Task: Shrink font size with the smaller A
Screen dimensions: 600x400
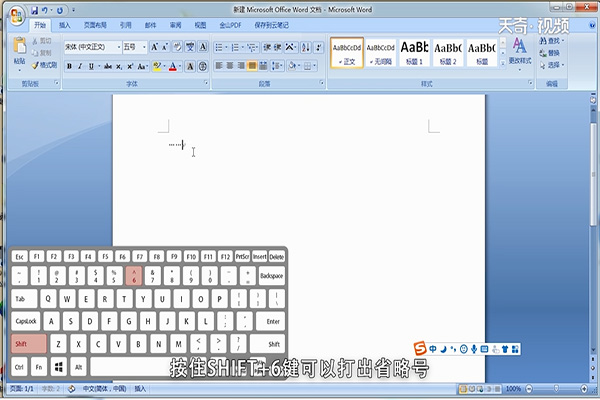Action: click(x=165, y=47)
